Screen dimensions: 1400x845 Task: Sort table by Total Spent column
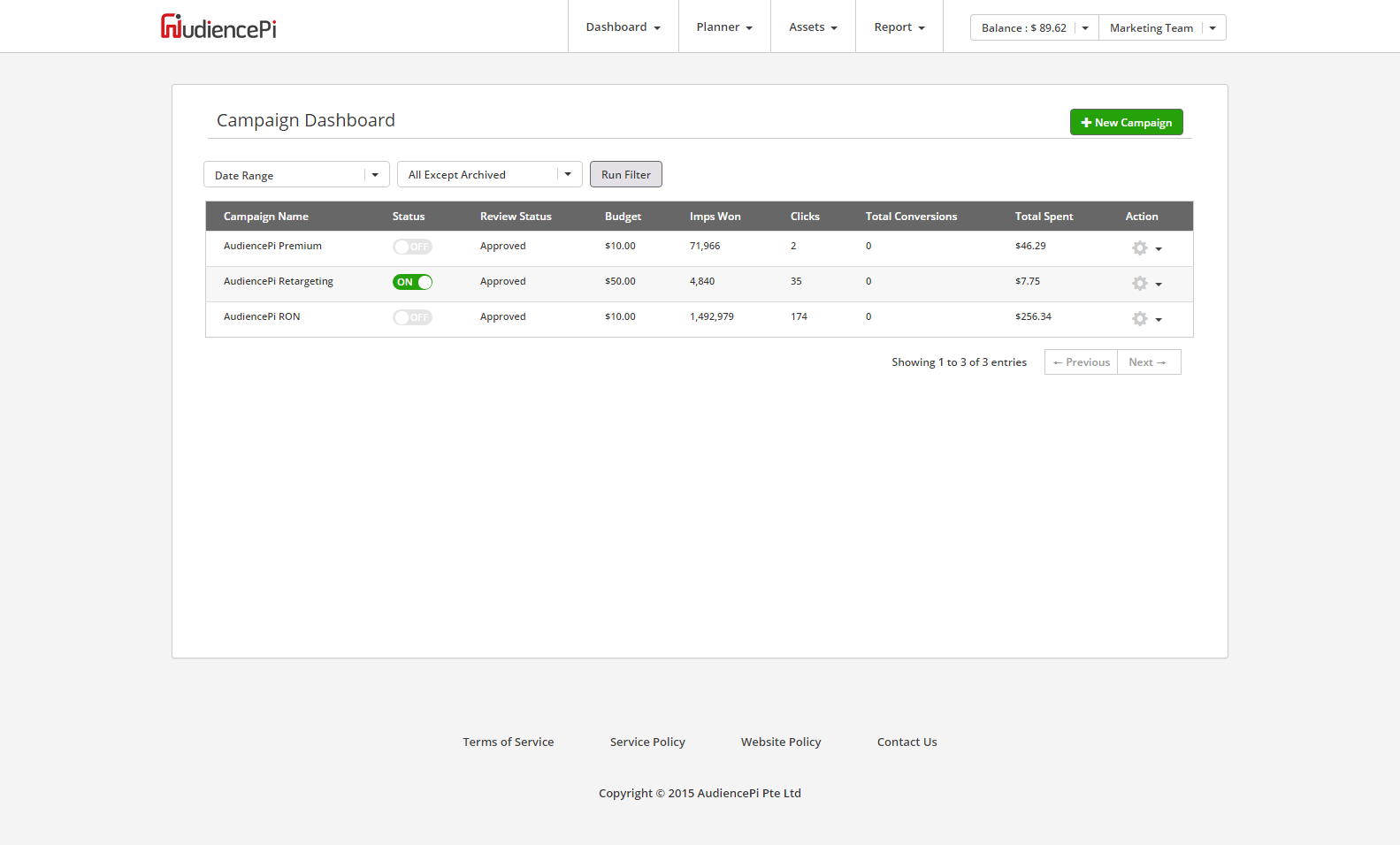pos(1044,217)
